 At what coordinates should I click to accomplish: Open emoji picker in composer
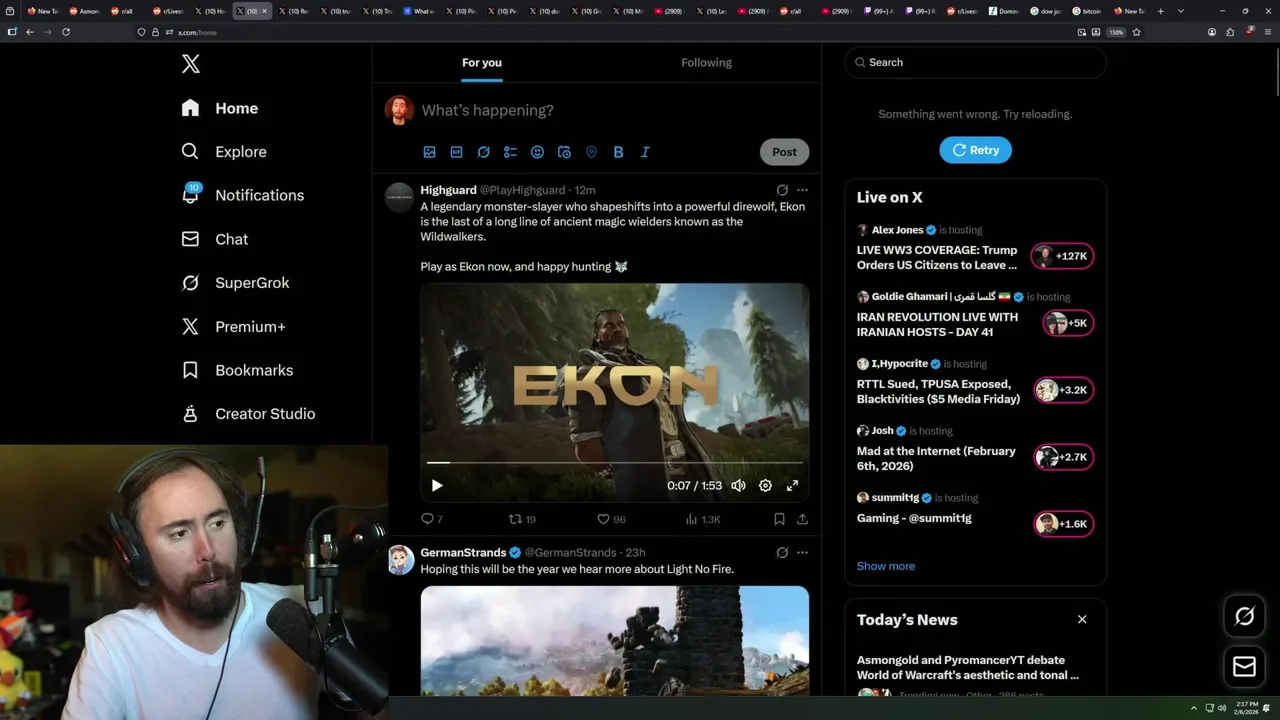(538, 152)
